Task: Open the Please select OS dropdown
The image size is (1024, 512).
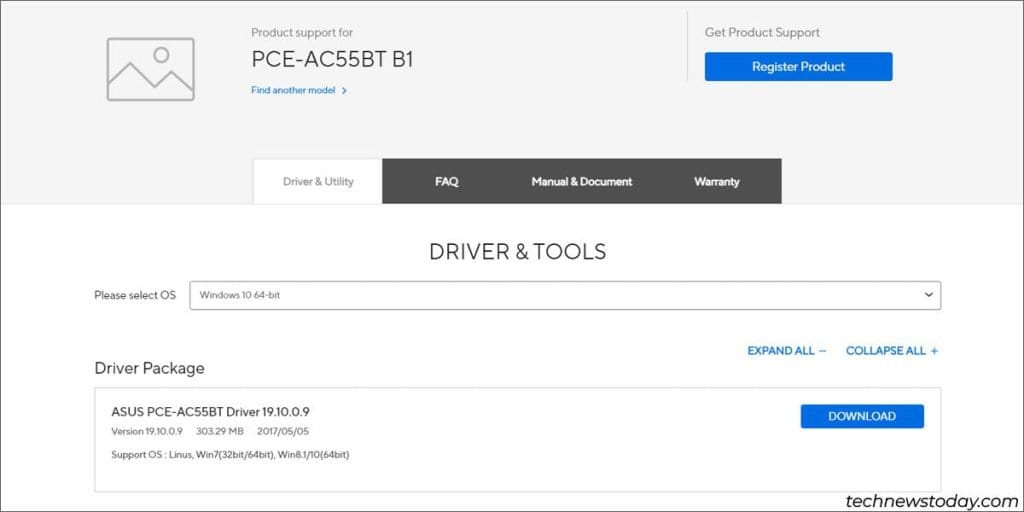Action: coord(565,295)
